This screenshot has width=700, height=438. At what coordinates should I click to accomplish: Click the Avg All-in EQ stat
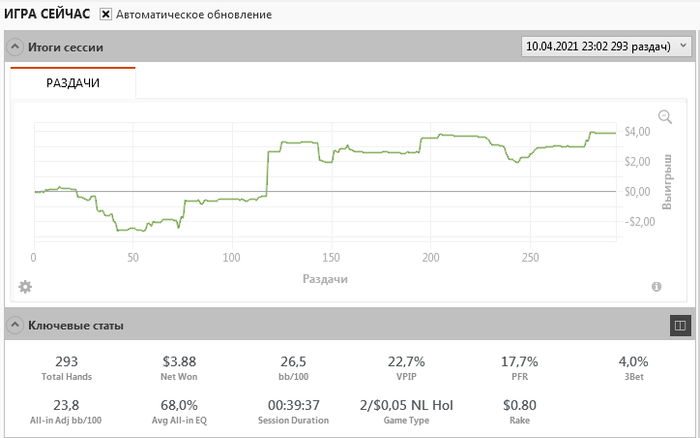click(181, 412)
